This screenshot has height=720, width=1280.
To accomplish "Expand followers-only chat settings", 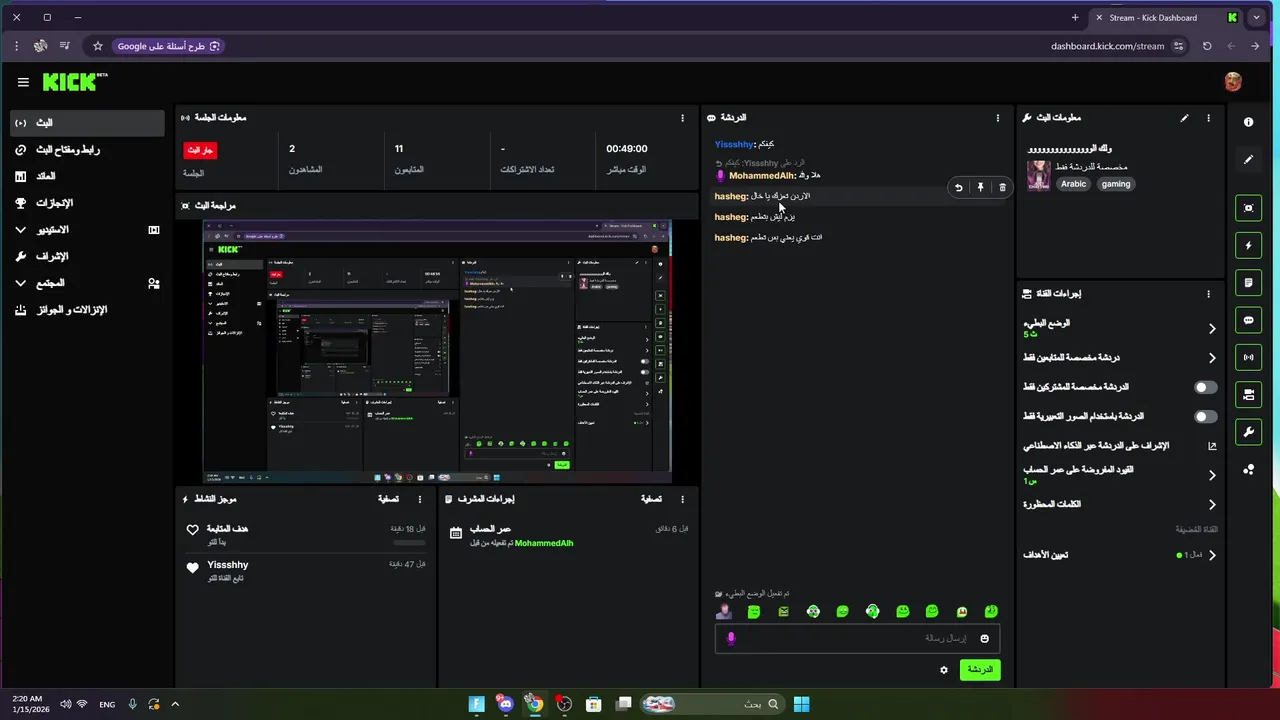I will click(x=1211, y=358).
